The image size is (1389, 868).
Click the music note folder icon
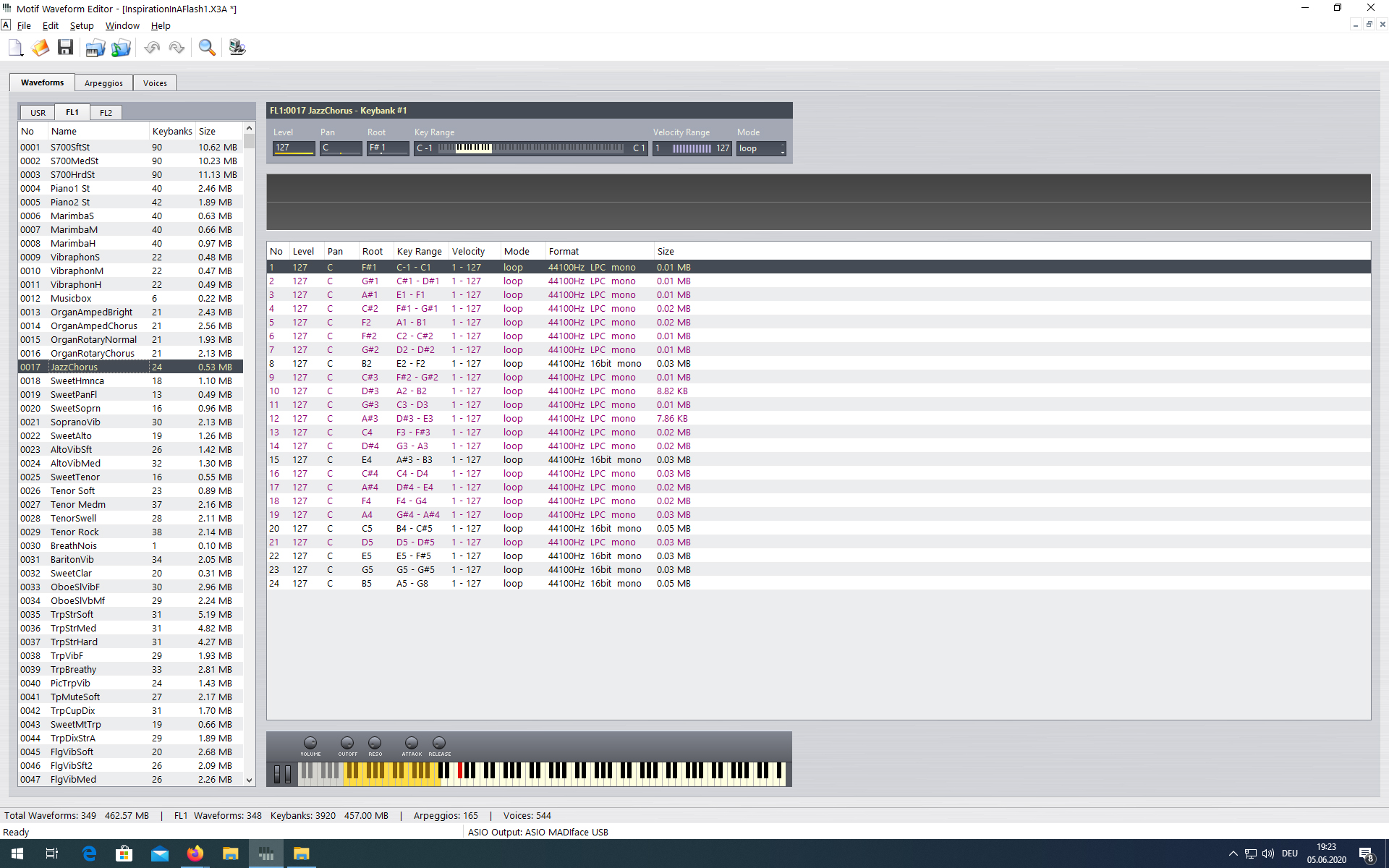pyautogui.click(x=121, y=48)
